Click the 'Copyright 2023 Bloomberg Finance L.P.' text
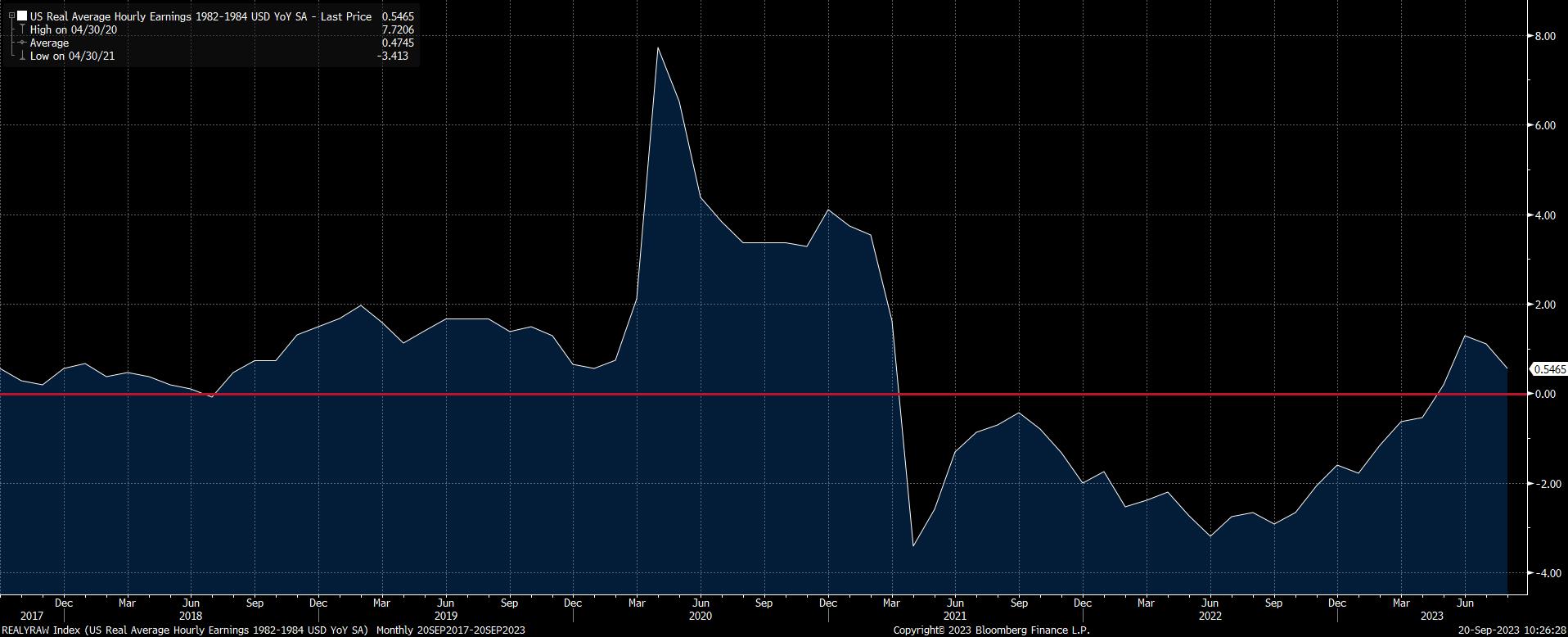 pyautogui.click(x=992, y=630)
